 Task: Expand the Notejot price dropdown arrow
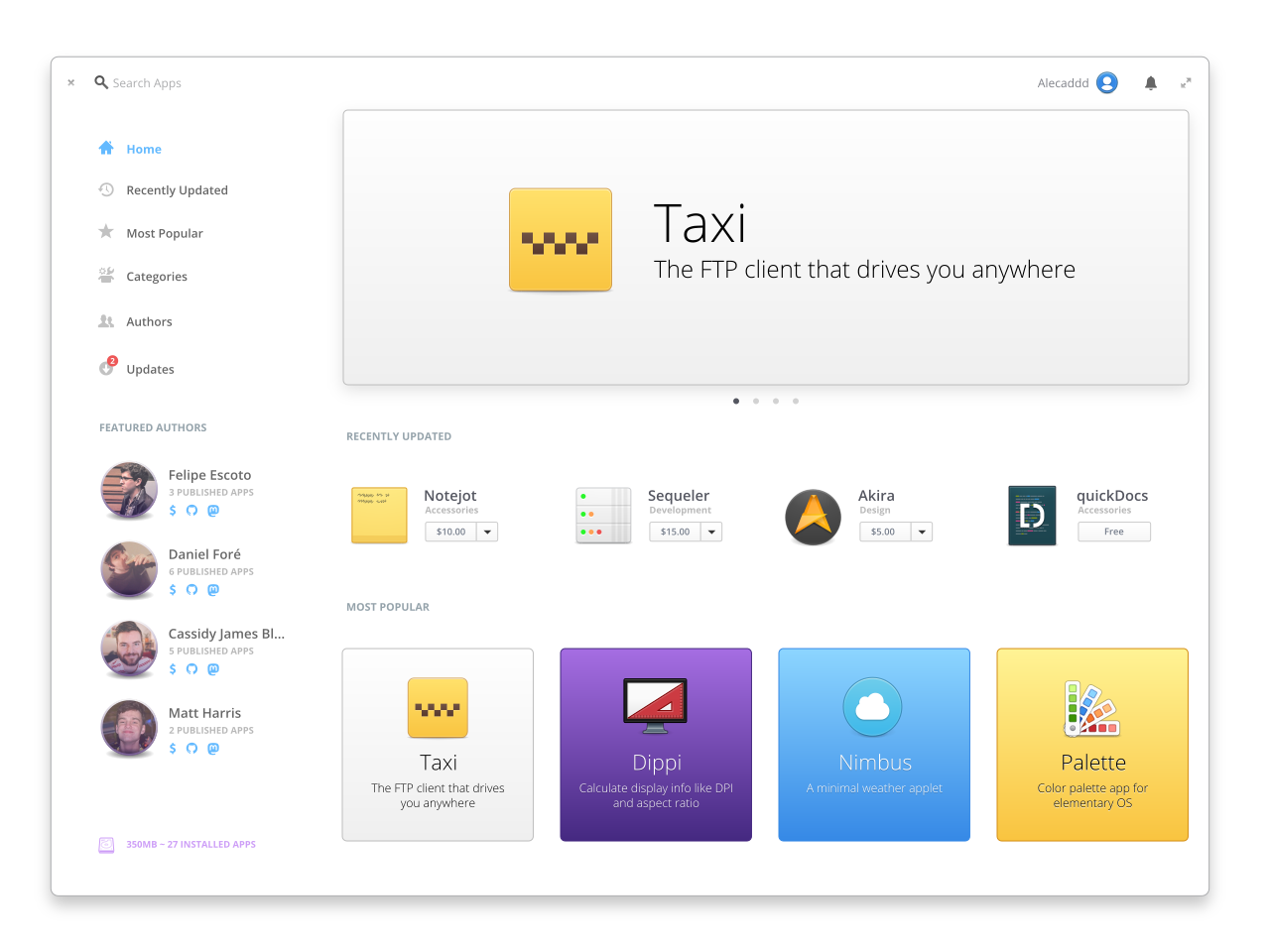[x=487, y=533]
